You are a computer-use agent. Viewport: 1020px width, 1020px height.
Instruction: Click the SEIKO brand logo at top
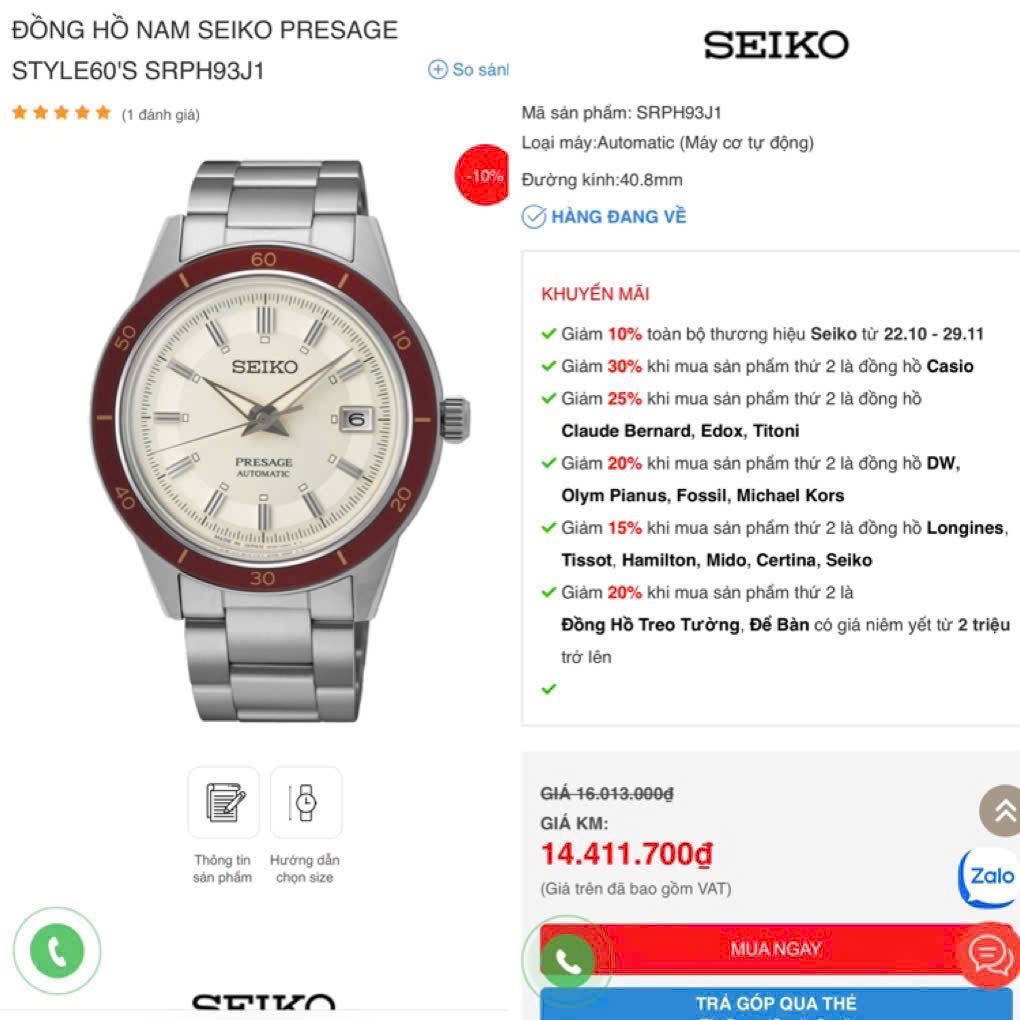tap(775, 45)
